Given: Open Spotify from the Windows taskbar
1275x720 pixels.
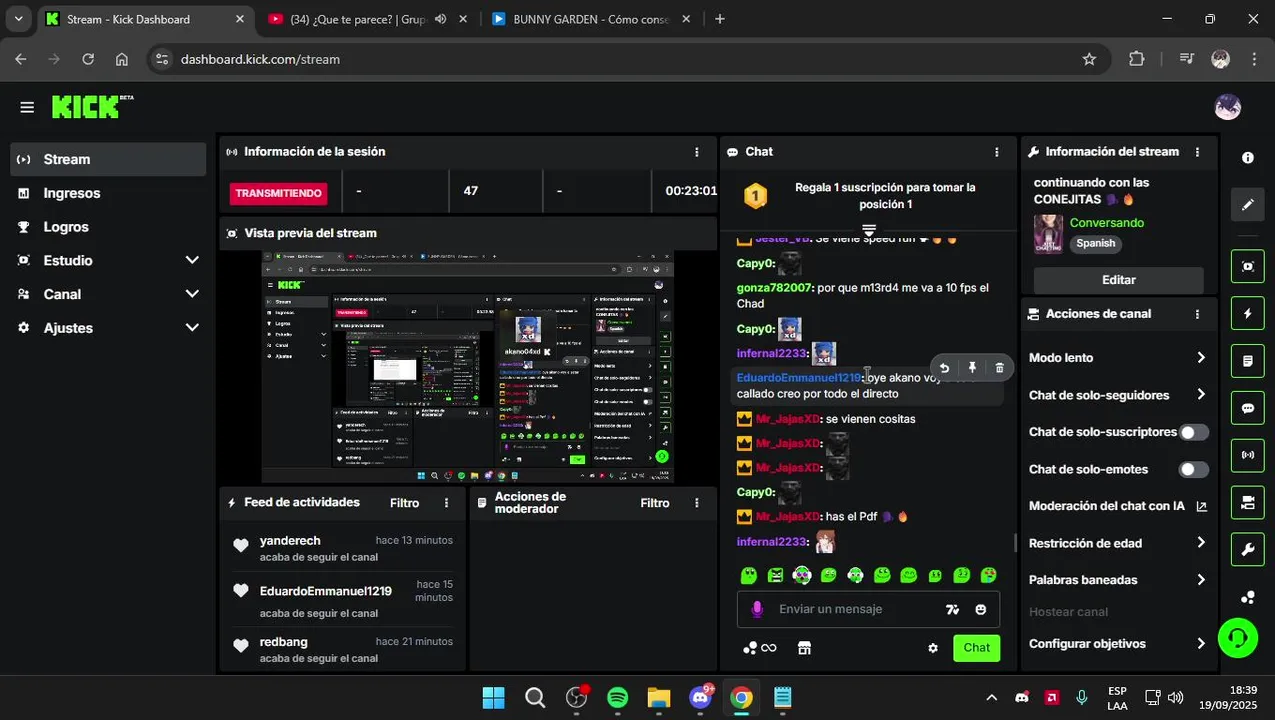Looking at the screenshot, I should (x=617, y=697).
